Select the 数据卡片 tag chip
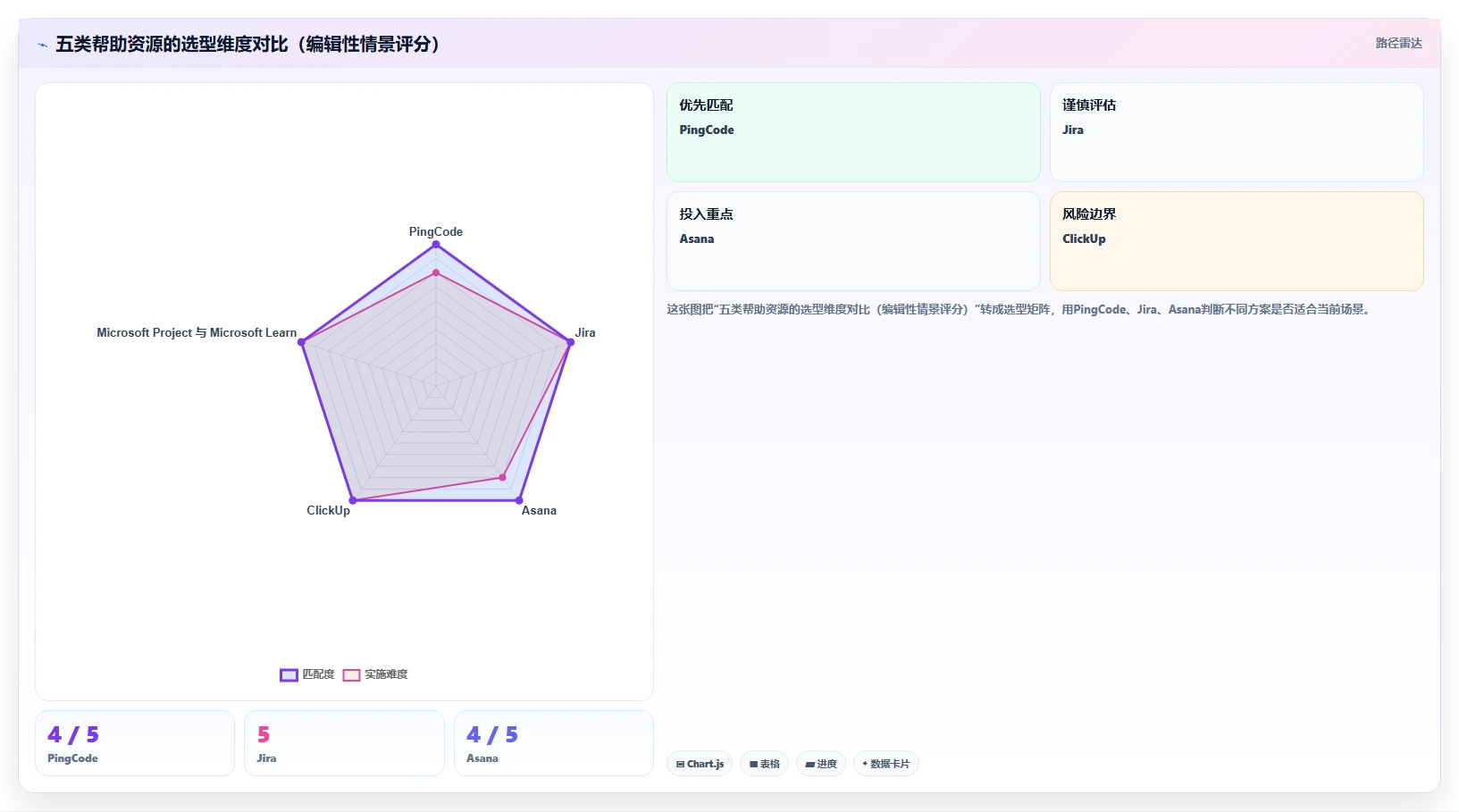The width and height of the screenshot is (1459, 812). [885, 764]
